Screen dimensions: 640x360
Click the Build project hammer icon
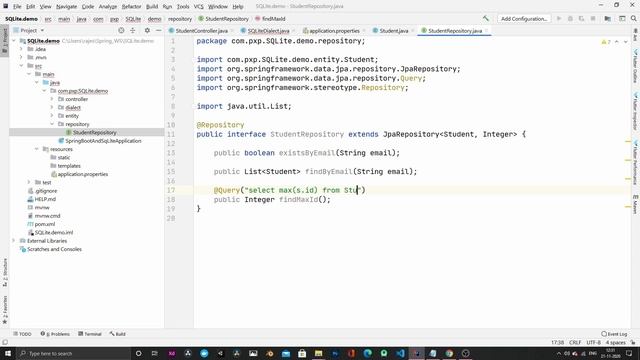point(485,19)
